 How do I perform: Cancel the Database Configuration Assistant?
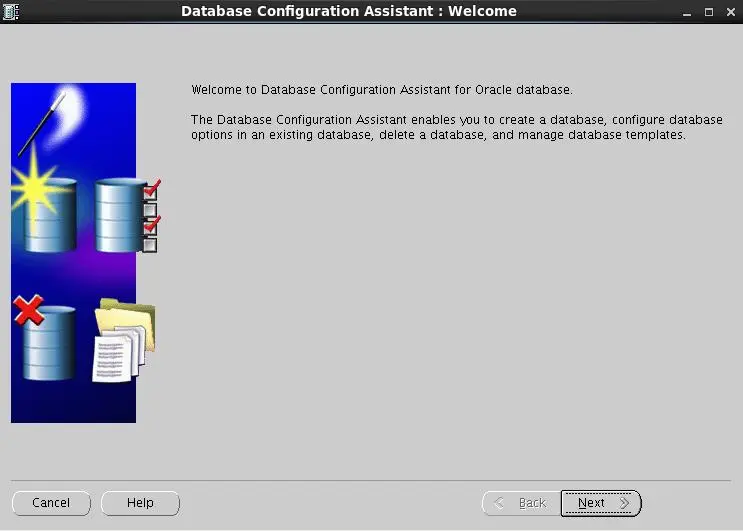coord(51,503)
